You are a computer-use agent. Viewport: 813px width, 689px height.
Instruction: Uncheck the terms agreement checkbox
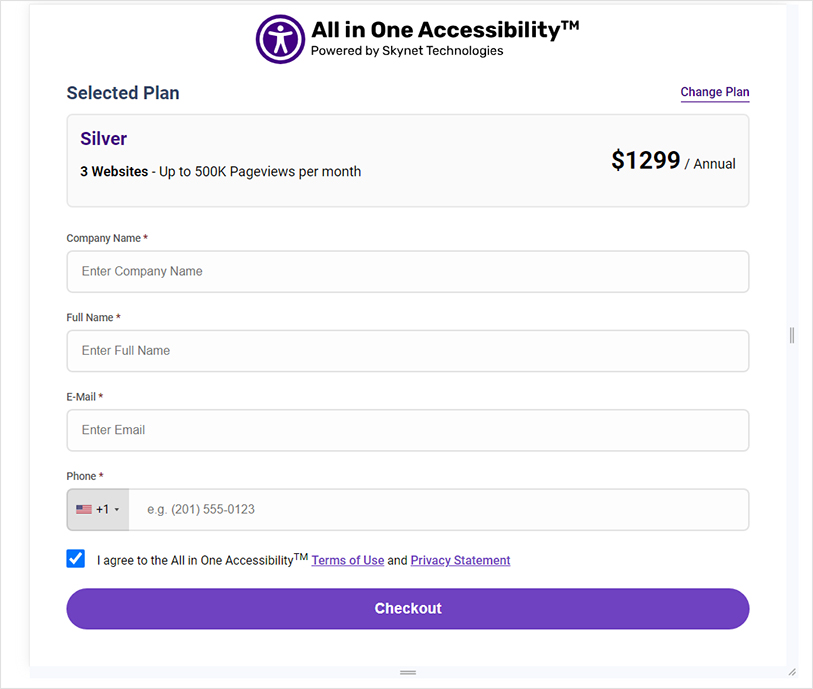75,559
